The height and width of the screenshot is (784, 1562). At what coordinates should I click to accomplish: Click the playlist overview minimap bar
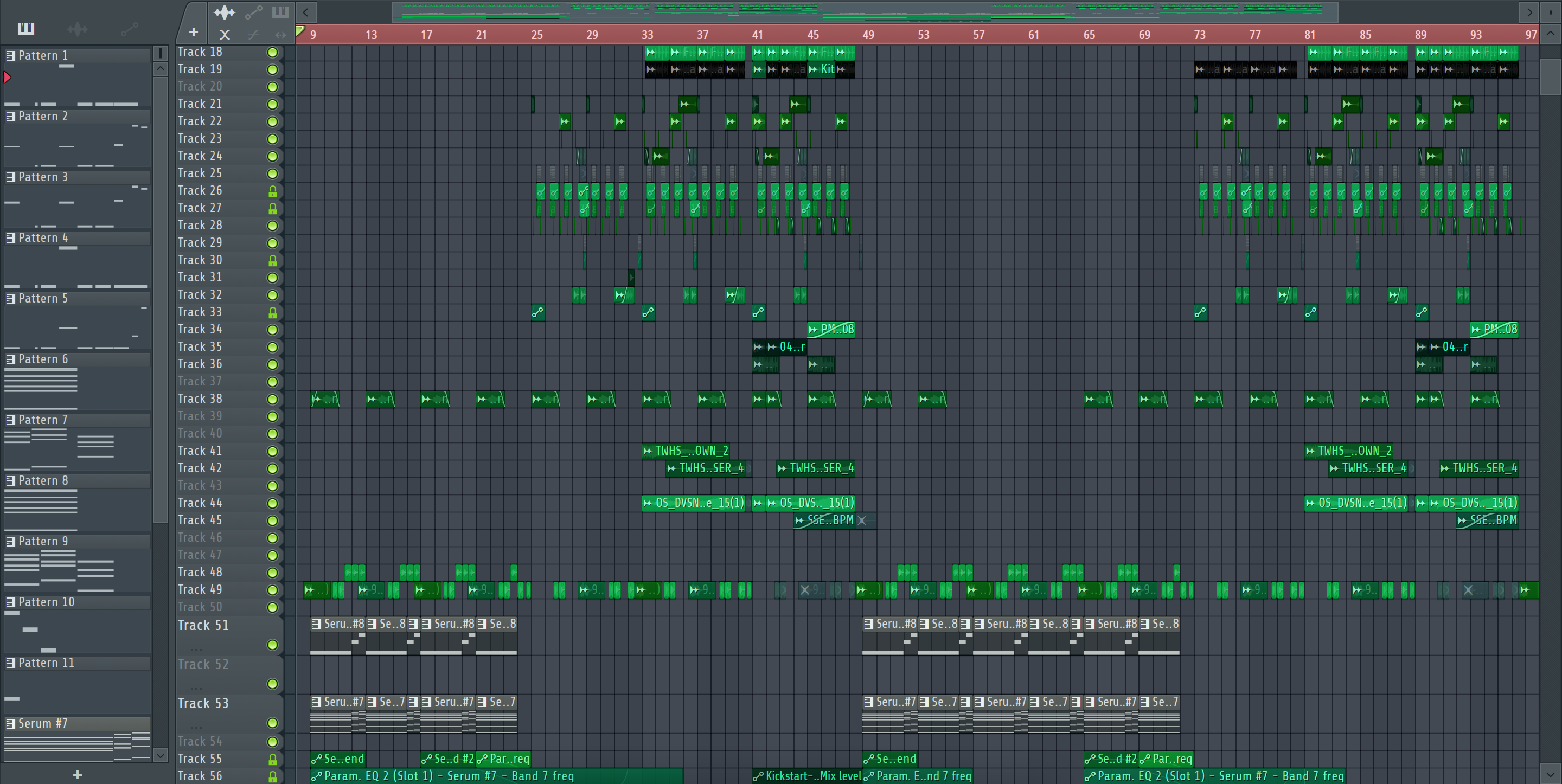[x=865, y=12]
